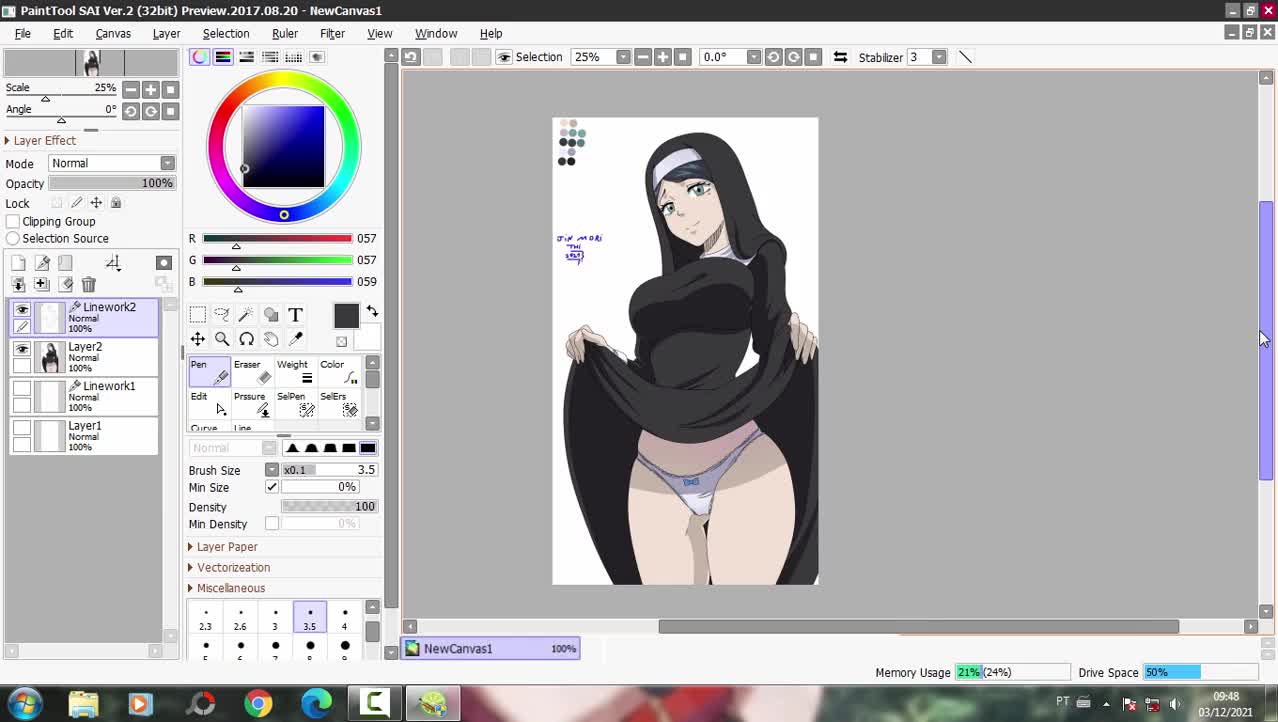The height and width of the screenshot is (722, 1278).
Task: Choose the rectangular Selection tool
Action: pos(198,315)
